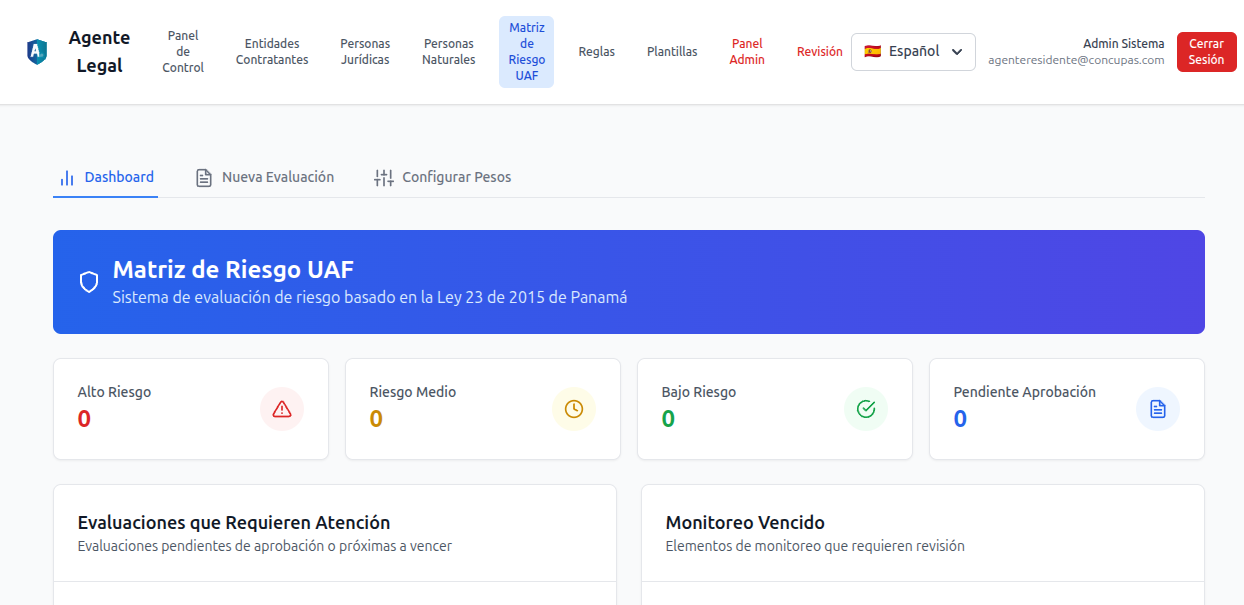Click the bar chart icon beside Dashboard
The image size is (1244, 605).
click(x=66, y=176)
